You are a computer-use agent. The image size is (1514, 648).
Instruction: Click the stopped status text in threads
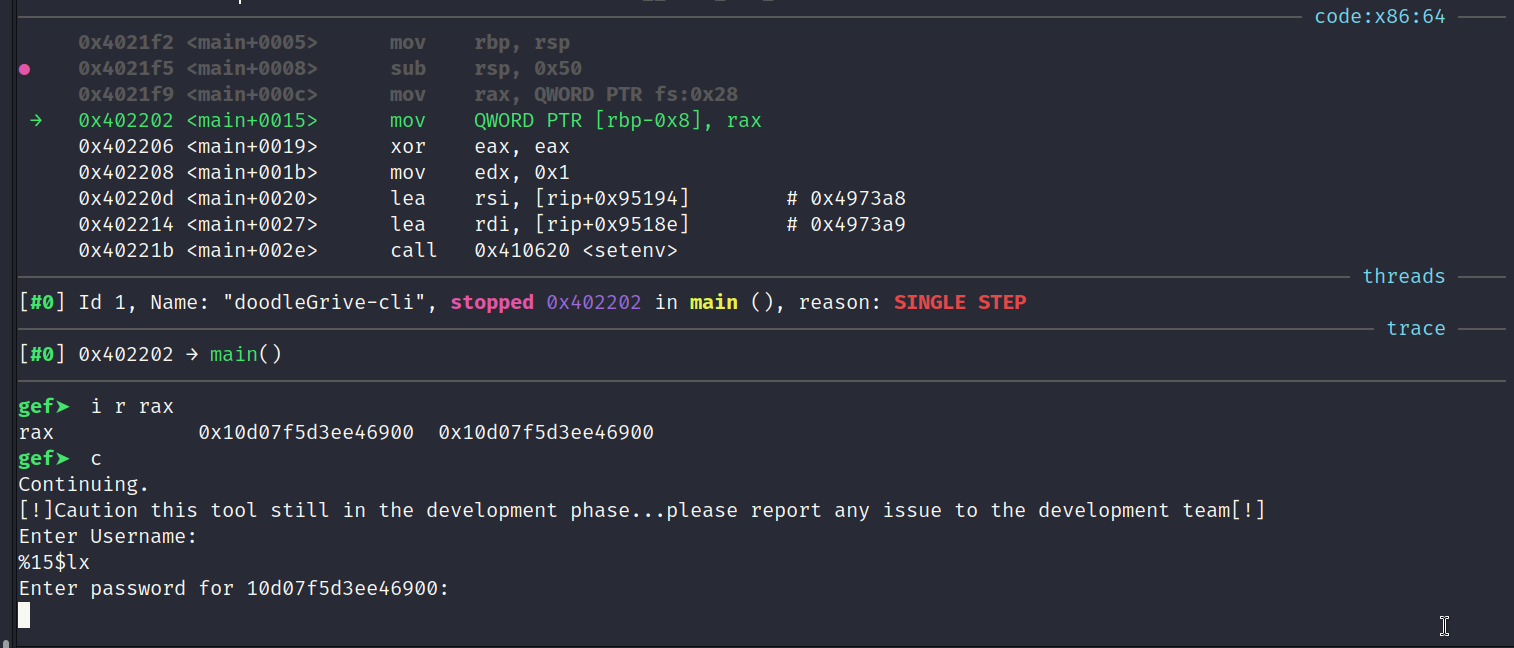(492, 302)
